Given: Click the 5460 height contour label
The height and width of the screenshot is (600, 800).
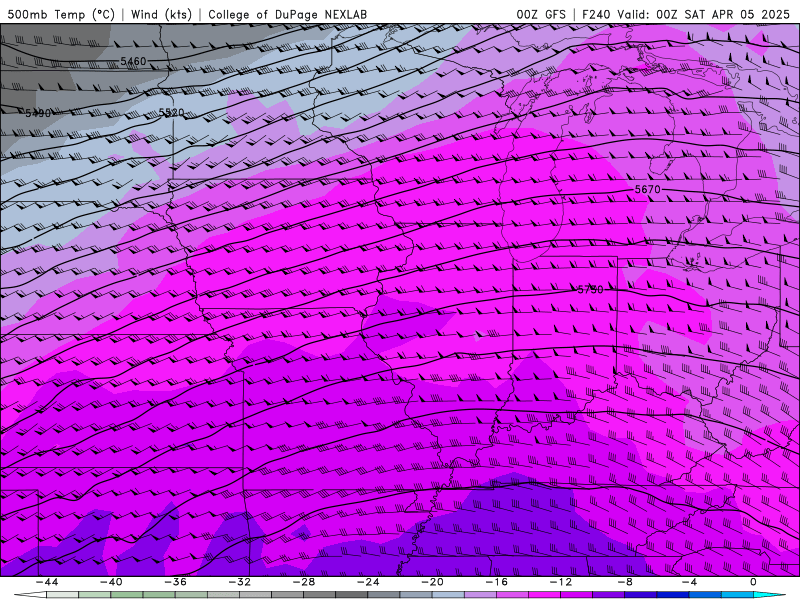Looking at the screenshot, I should (x=133, y=62).
